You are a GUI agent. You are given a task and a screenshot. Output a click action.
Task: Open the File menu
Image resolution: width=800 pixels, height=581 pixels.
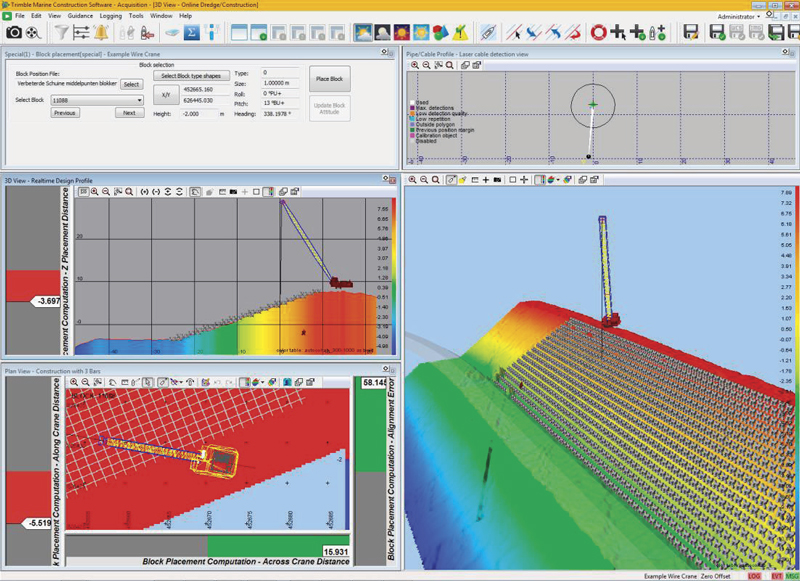[20, 16]
